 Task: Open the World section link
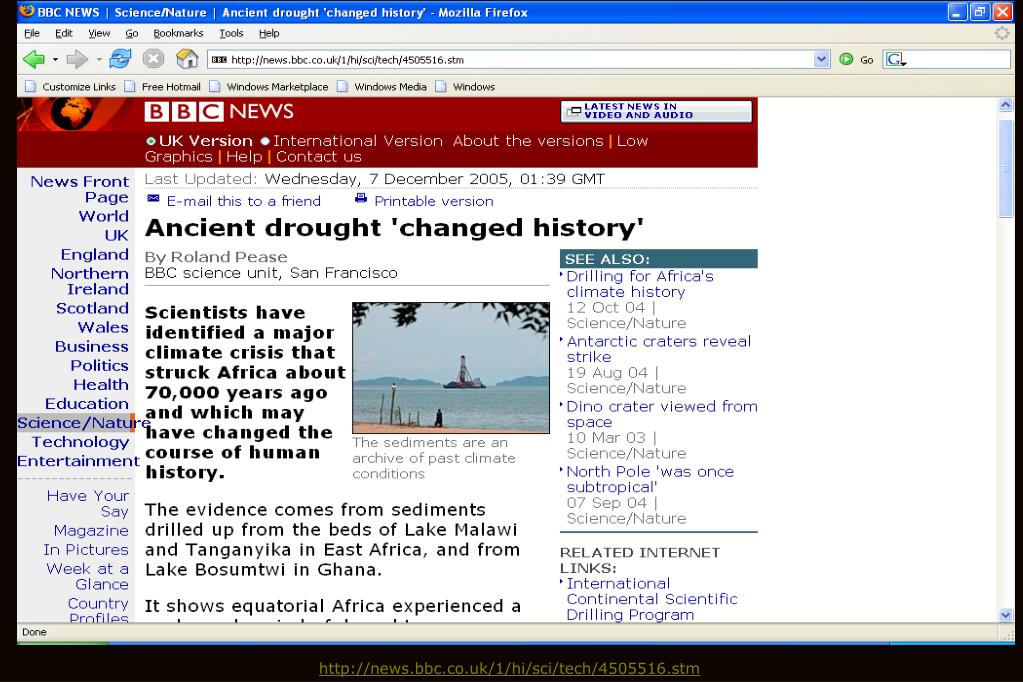[104, 216]
